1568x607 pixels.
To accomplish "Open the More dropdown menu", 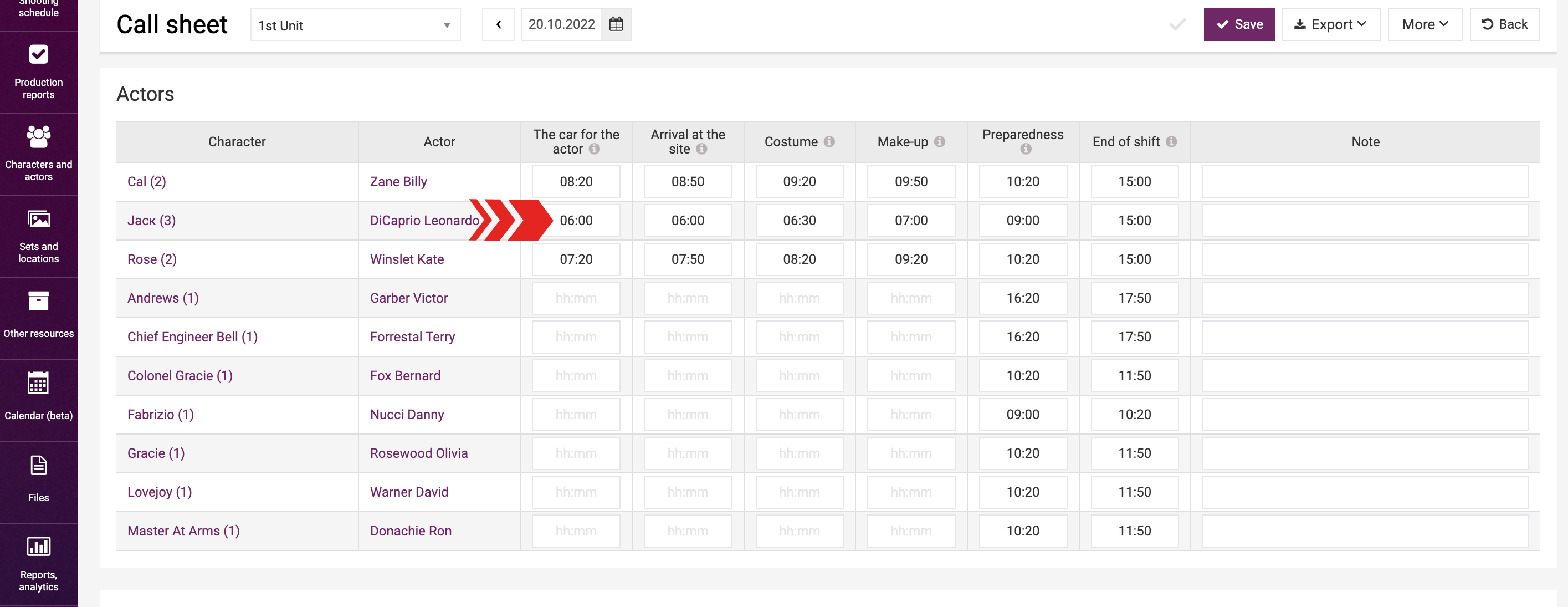I will click(1424, 24).
